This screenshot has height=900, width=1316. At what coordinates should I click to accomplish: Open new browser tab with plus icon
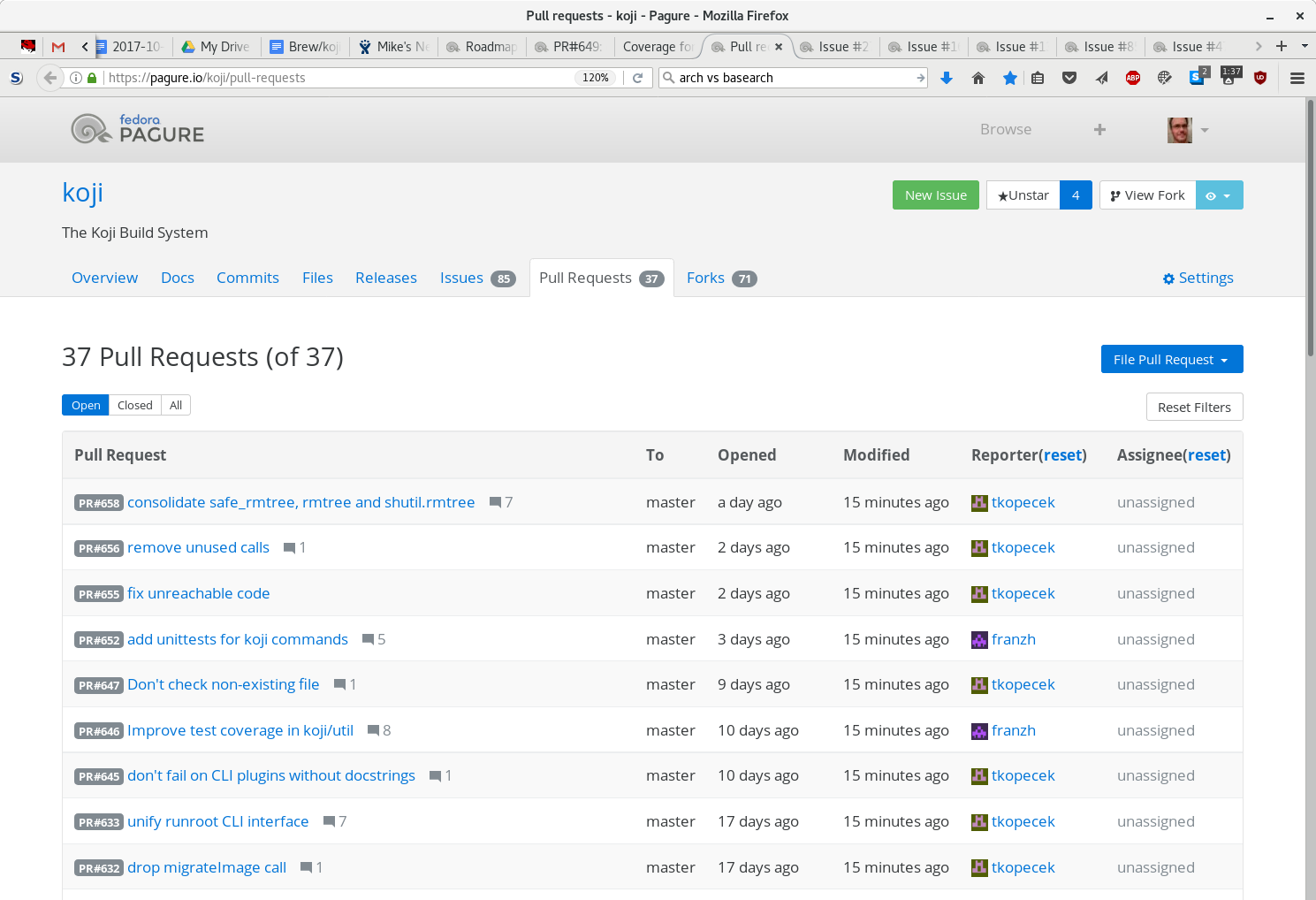[1282, 46]
